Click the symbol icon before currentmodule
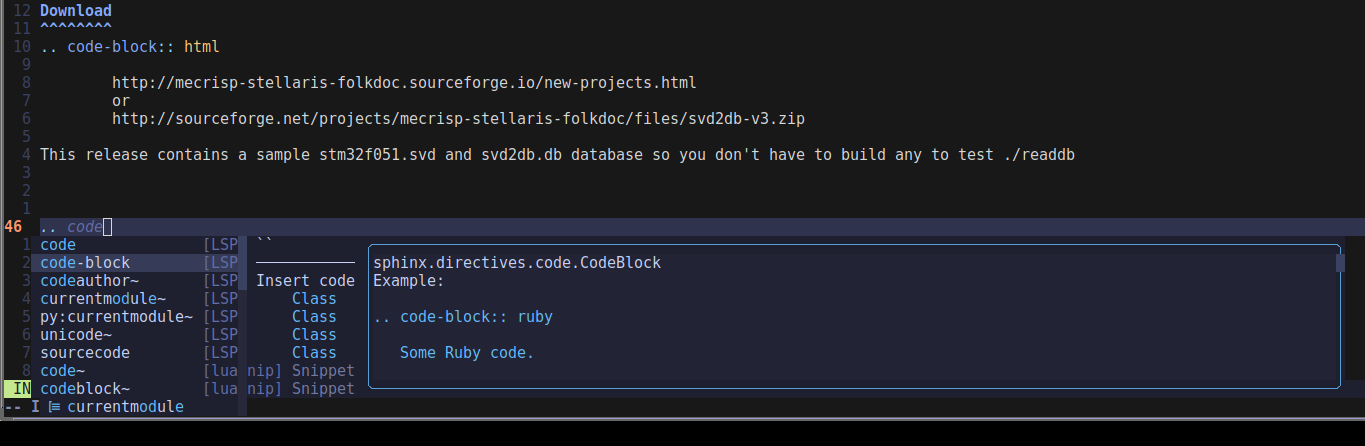1365x446 pixels. [x=55, y=407]
